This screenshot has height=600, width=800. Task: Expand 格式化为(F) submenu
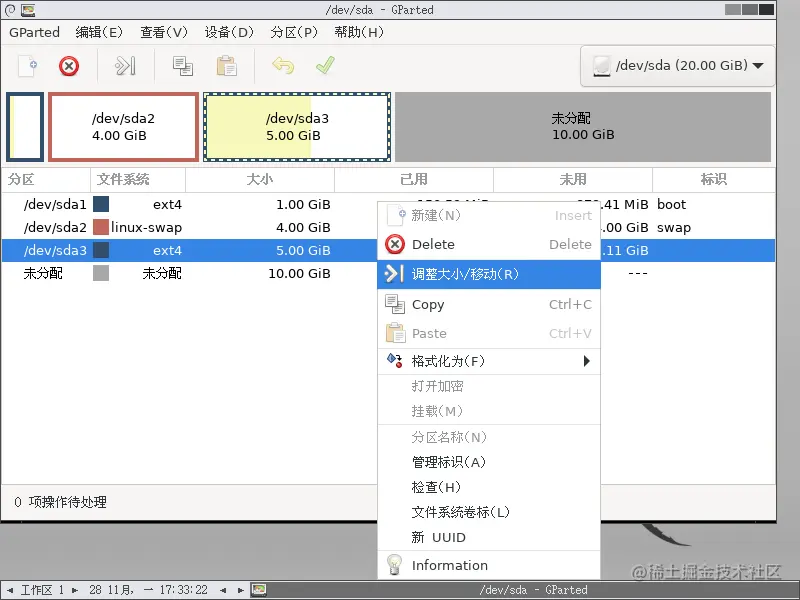pos(489,362)
